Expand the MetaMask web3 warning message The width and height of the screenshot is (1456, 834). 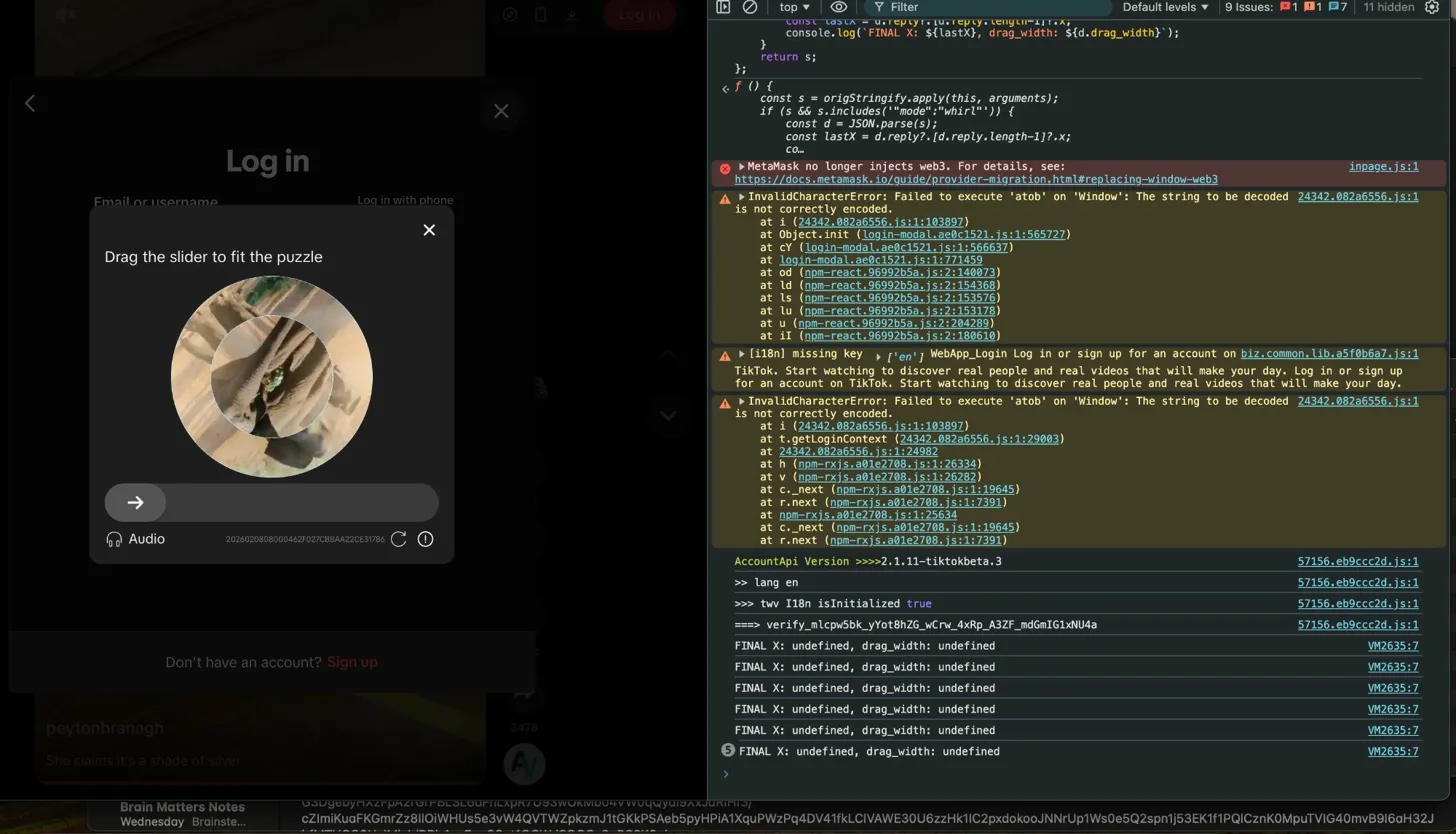point(740,166)
